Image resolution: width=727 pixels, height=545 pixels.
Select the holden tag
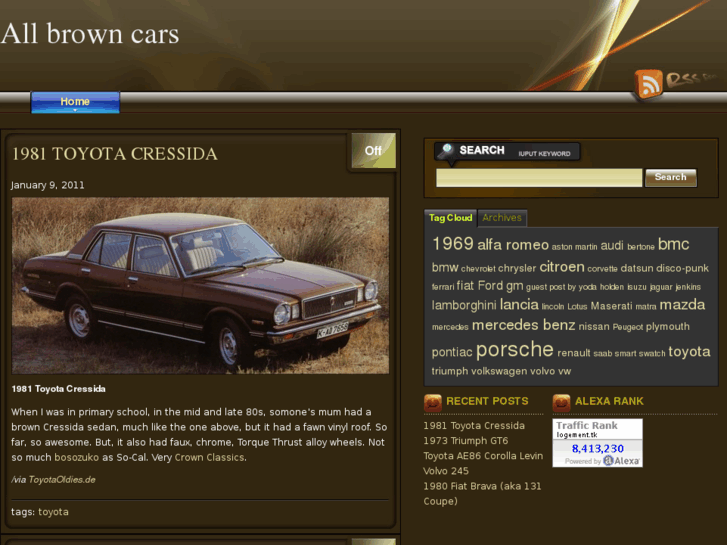click(x=612, y=287)
